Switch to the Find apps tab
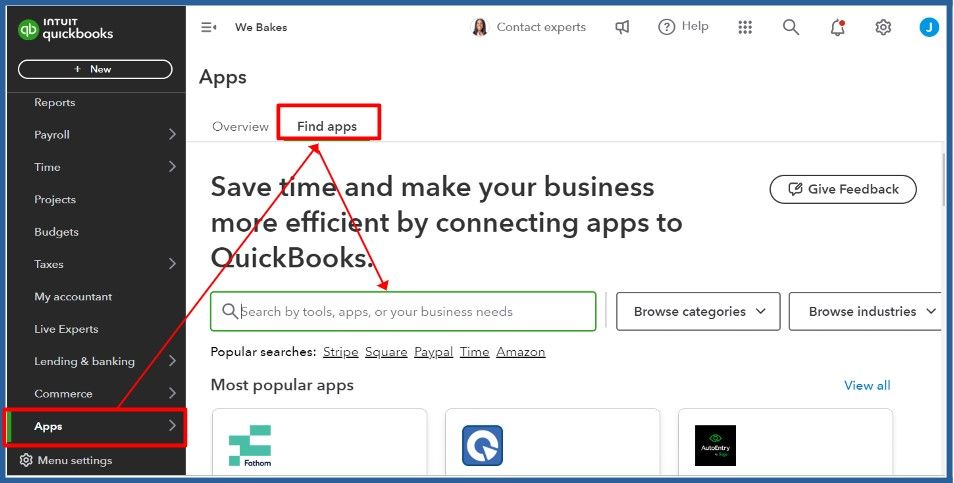Viewport: 954px width, 483px height. pyautogui.click(x=327, y=127)
